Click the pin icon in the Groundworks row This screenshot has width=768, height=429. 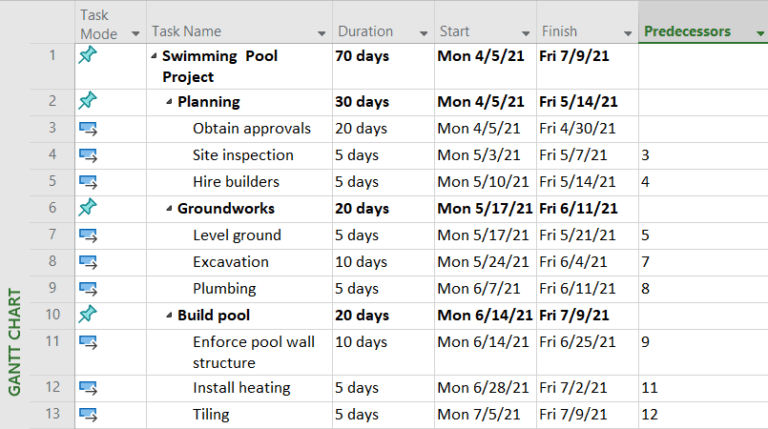(88, 208)
